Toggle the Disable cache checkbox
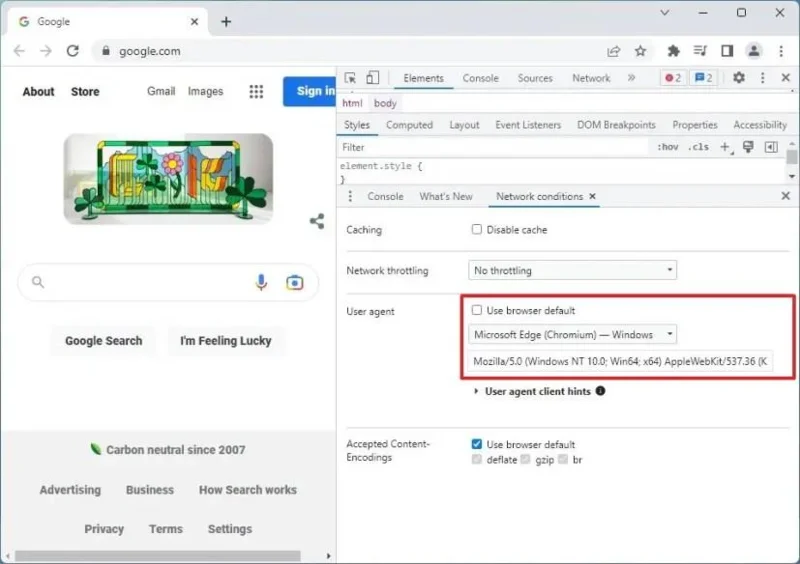Screen dimensions: 800x564 477,229
